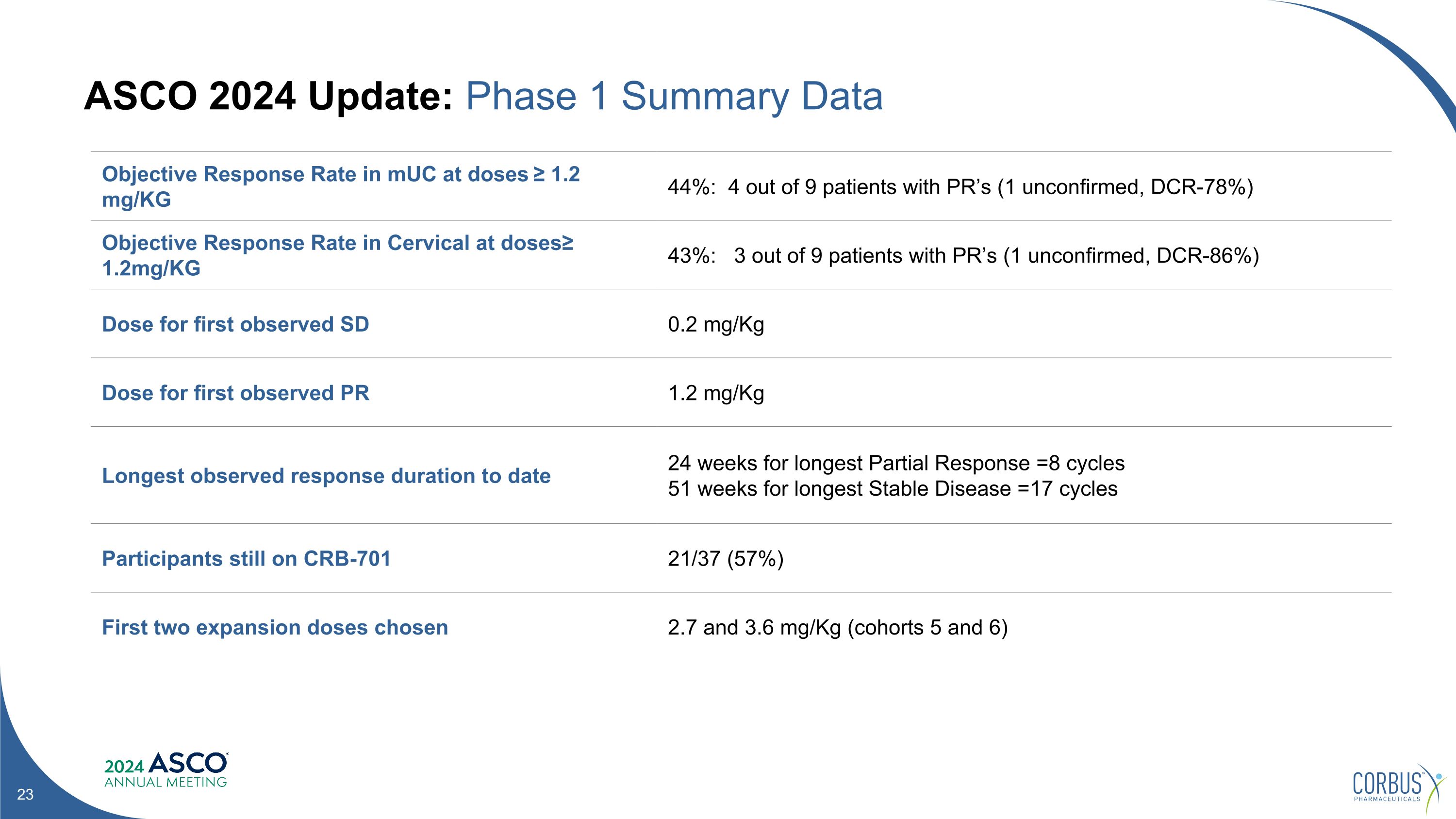
Task: Select the 'Dose for first observed PR' label
Action: tap(235, 393)
